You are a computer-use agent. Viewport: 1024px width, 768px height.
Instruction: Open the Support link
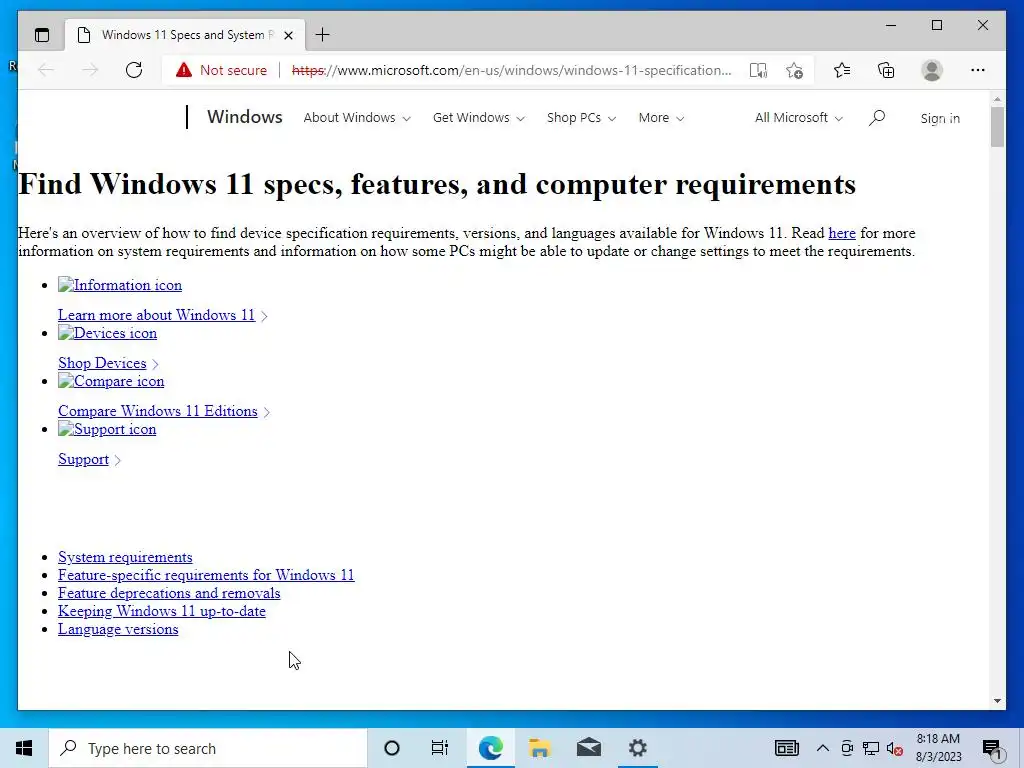click(x=83, y=459)
